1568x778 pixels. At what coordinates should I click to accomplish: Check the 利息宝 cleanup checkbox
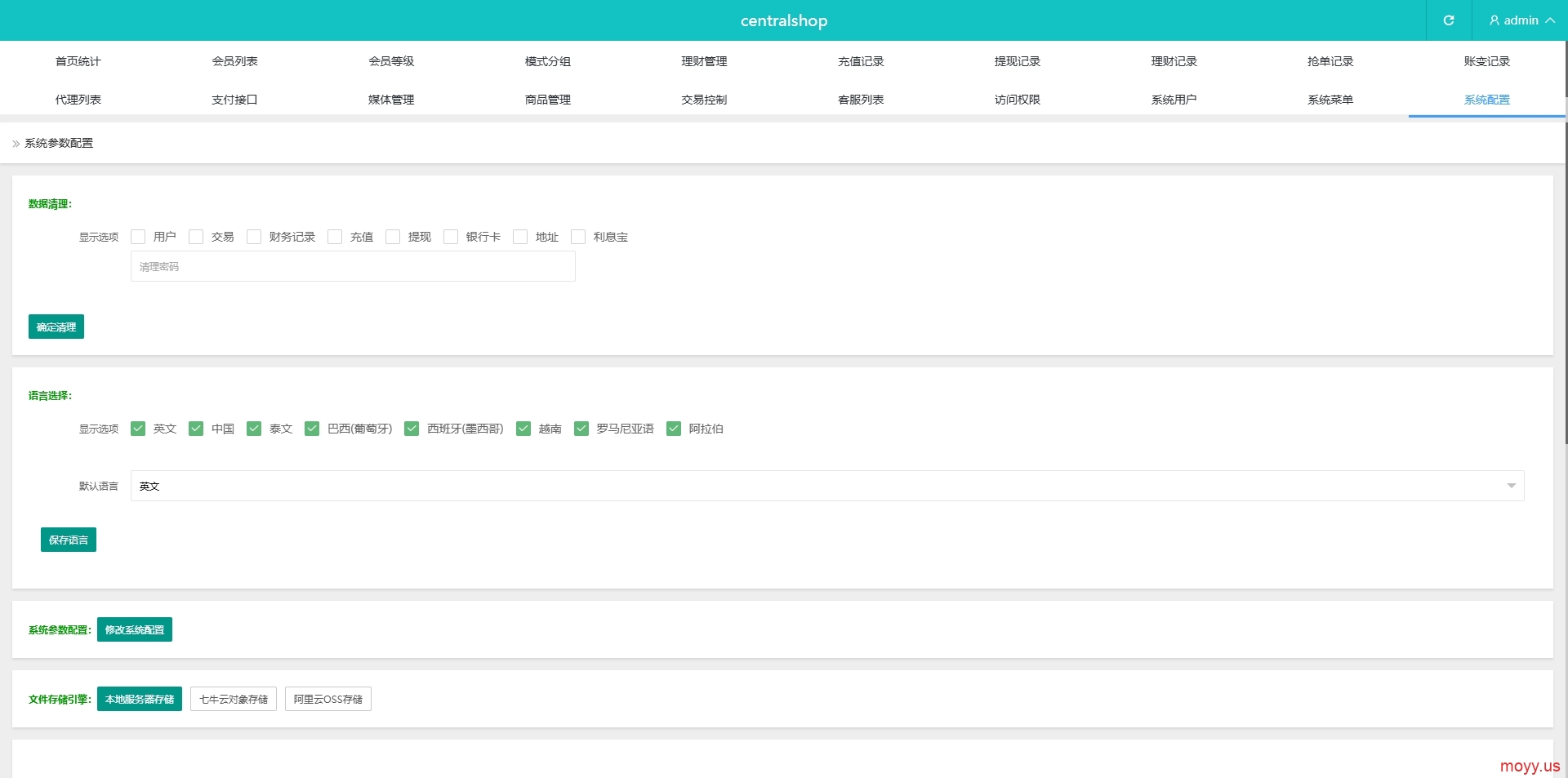(578, 237)
